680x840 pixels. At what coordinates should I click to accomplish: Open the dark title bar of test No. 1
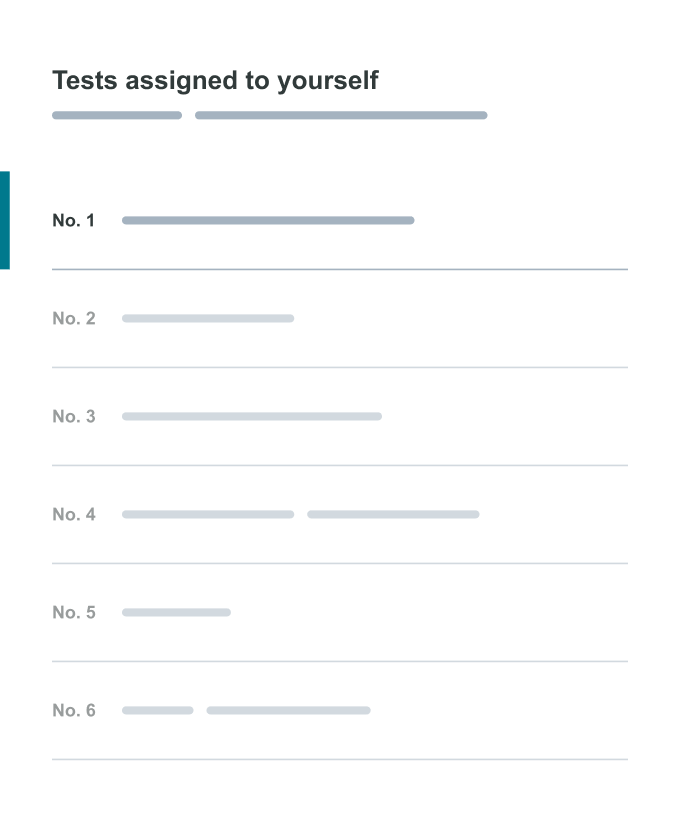click(268, 220)
